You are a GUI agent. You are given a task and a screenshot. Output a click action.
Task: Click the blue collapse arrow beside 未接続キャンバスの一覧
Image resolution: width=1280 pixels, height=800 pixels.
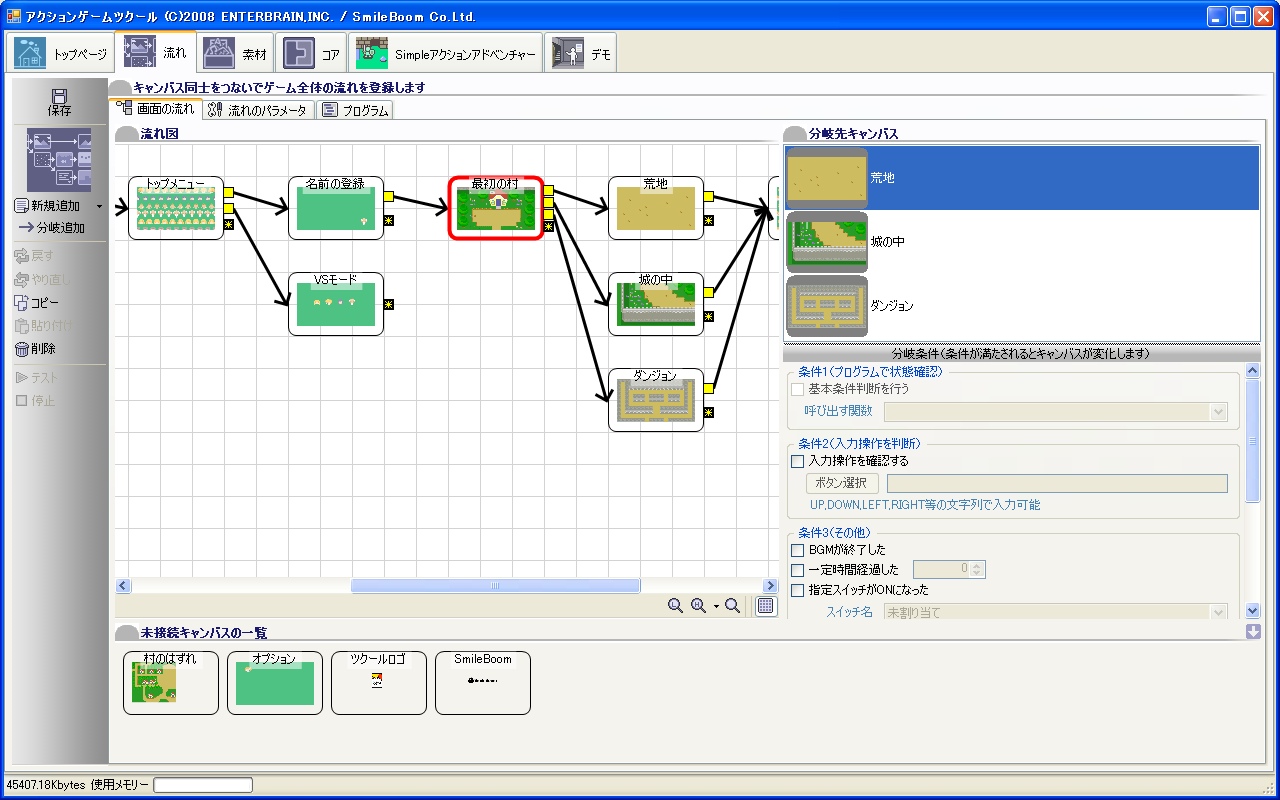(x=1253, y=632)
